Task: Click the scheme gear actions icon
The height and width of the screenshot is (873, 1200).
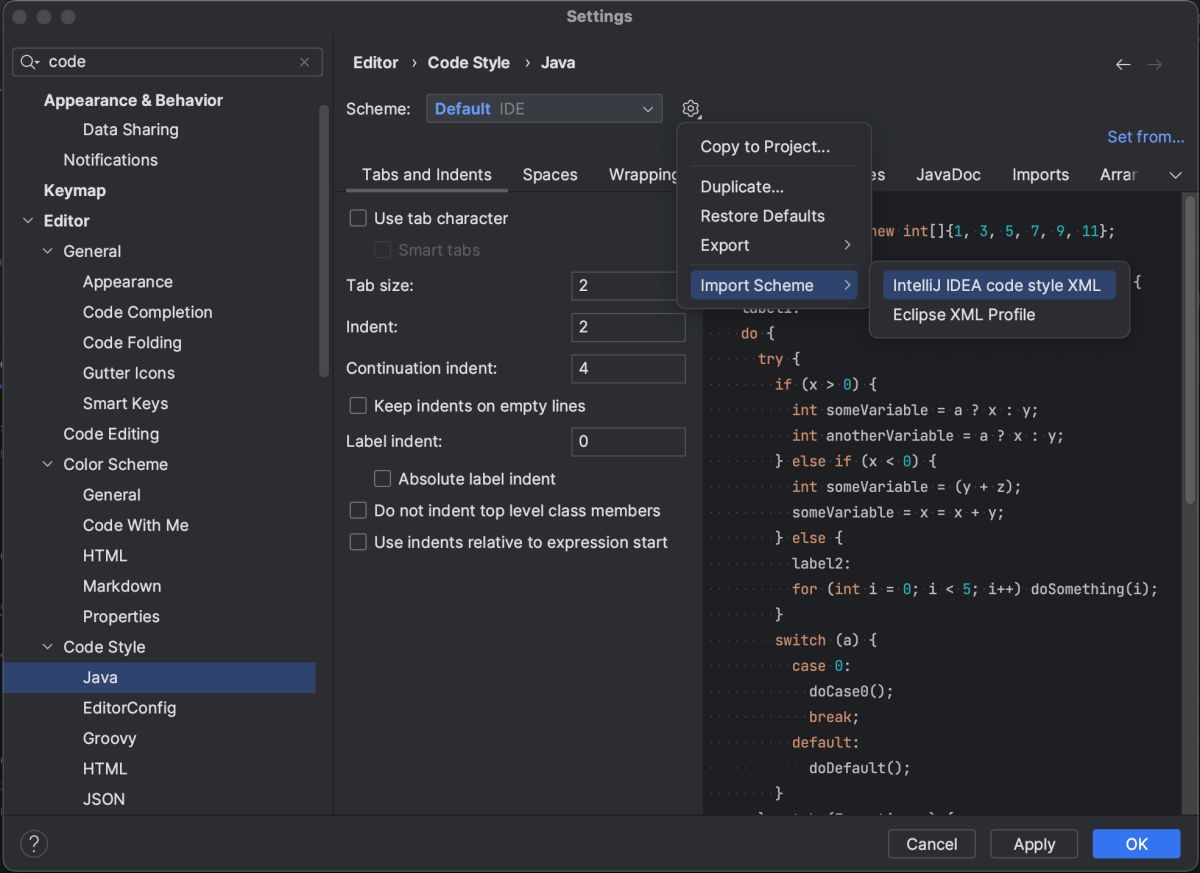Action: click(x=691, y=109)
